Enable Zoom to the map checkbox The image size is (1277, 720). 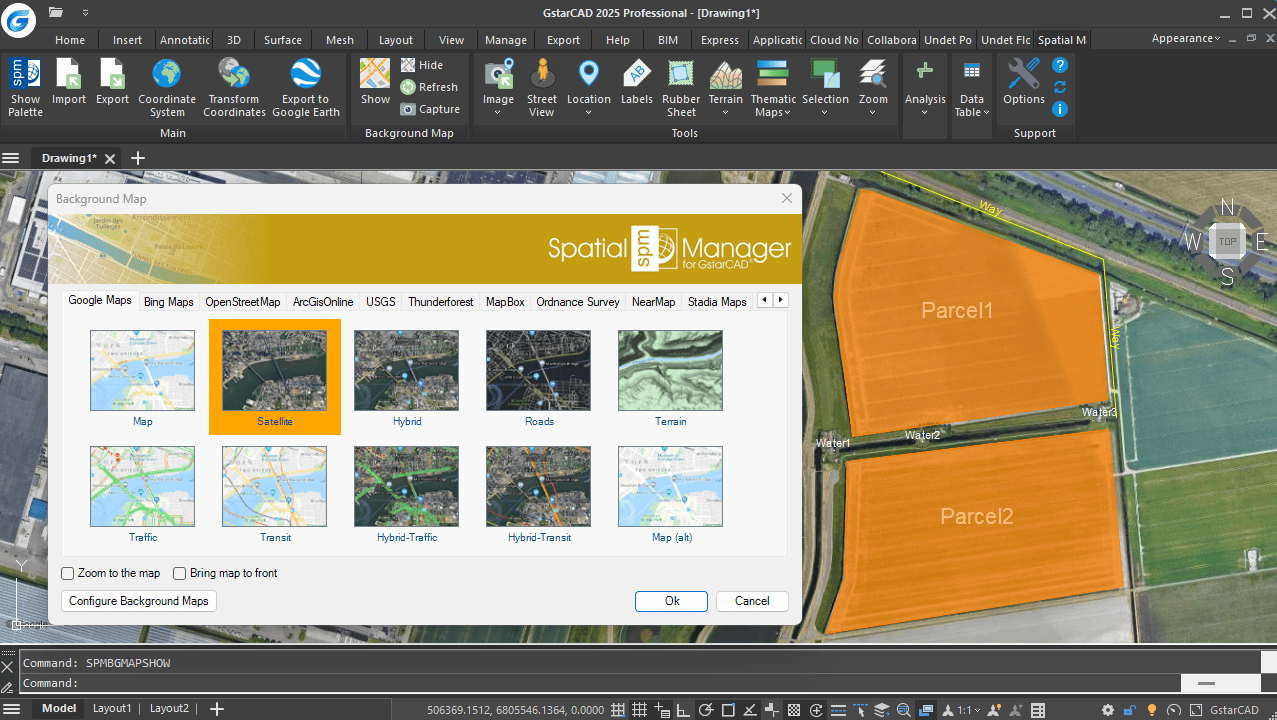pos(68,573)
